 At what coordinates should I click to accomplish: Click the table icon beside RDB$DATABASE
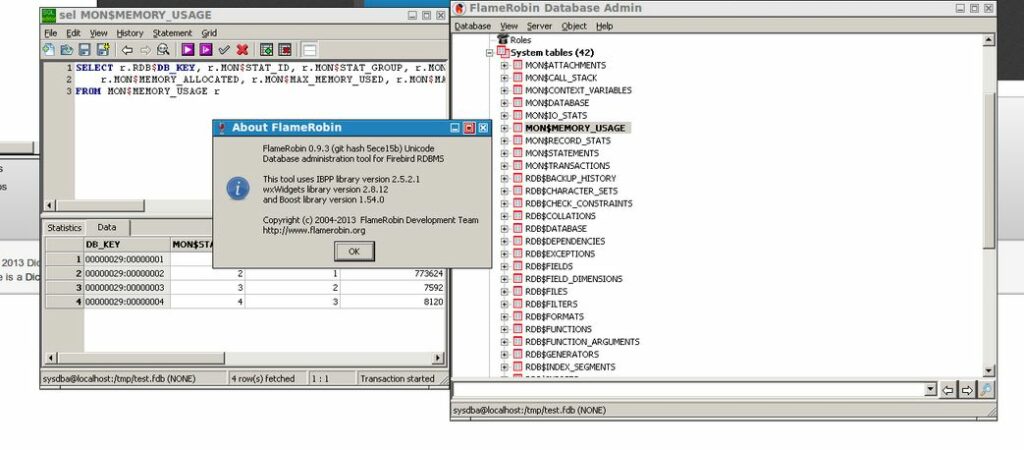pos(518,229)
